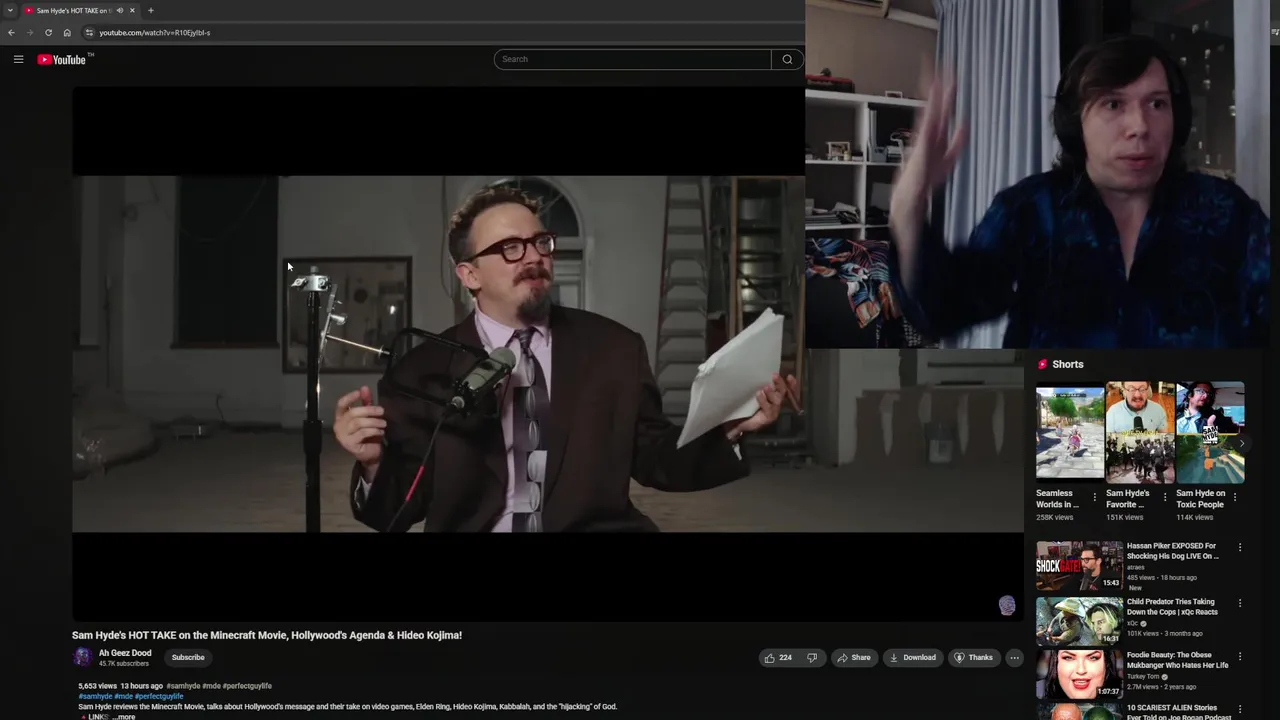Image resolution: width=1280 pixels, height=720 pixels.
Task: Open Ah Geez Dood channel avatar
Action: [82, 657]
